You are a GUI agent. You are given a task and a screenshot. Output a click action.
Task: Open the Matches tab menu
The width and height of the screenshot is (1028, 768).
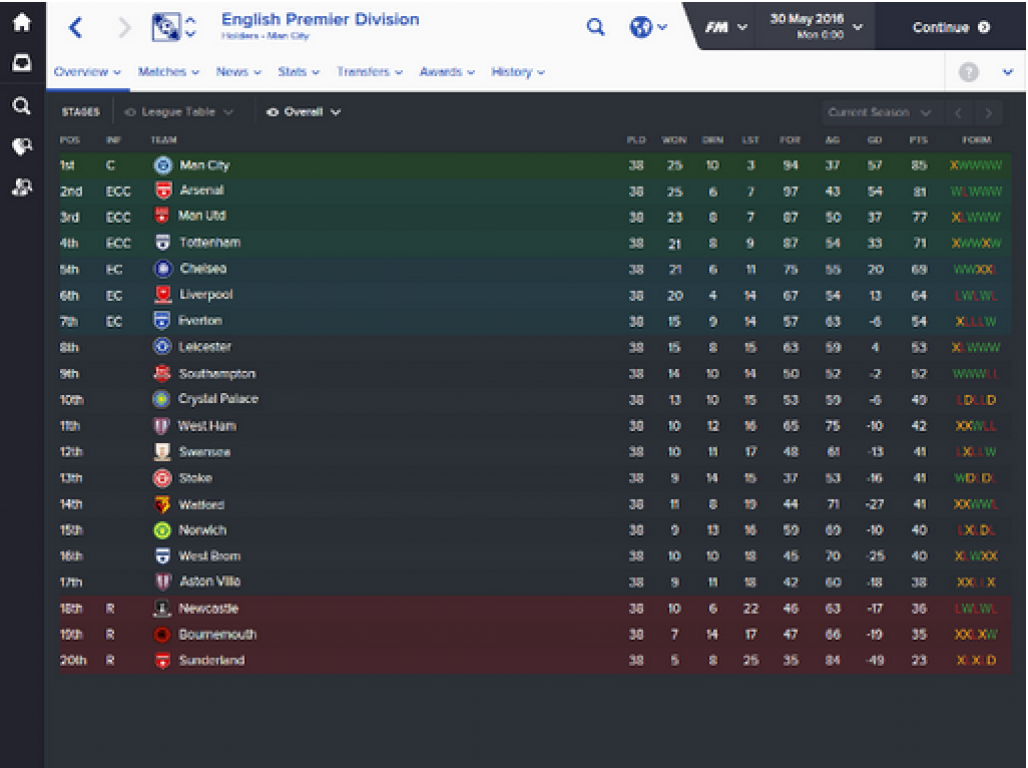click(168, 71)
